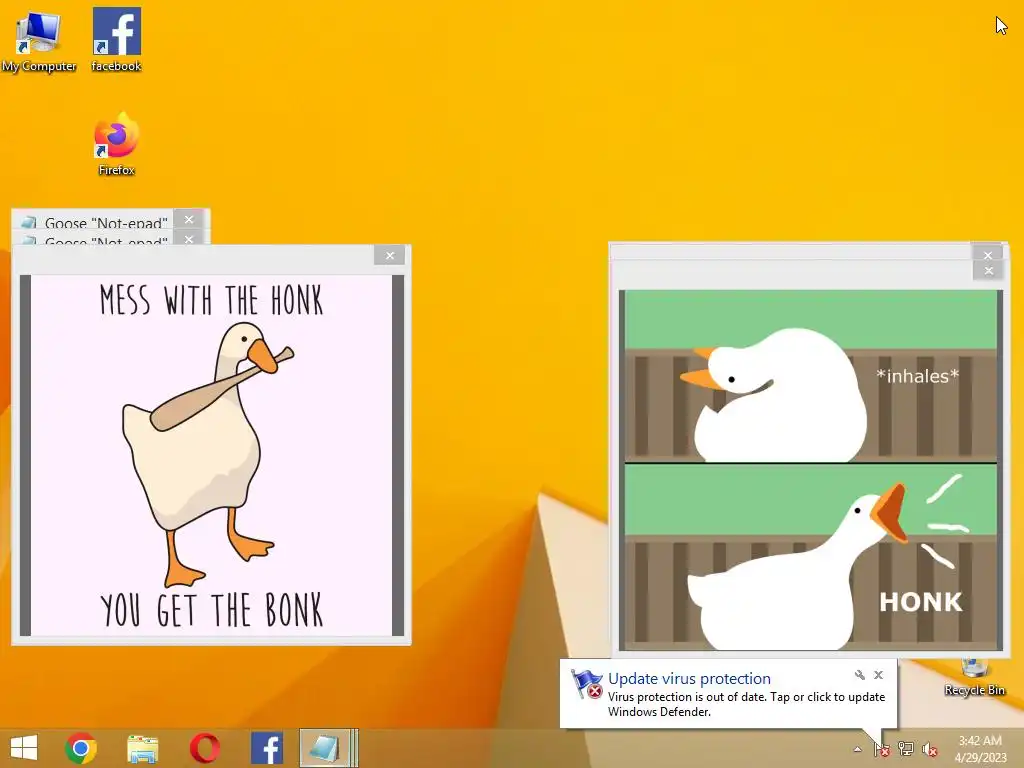The width and height of the screenshot is (1024, 768).
Task: Launch Opera browser from the taskbar
Action: click(x=204, y=748)
